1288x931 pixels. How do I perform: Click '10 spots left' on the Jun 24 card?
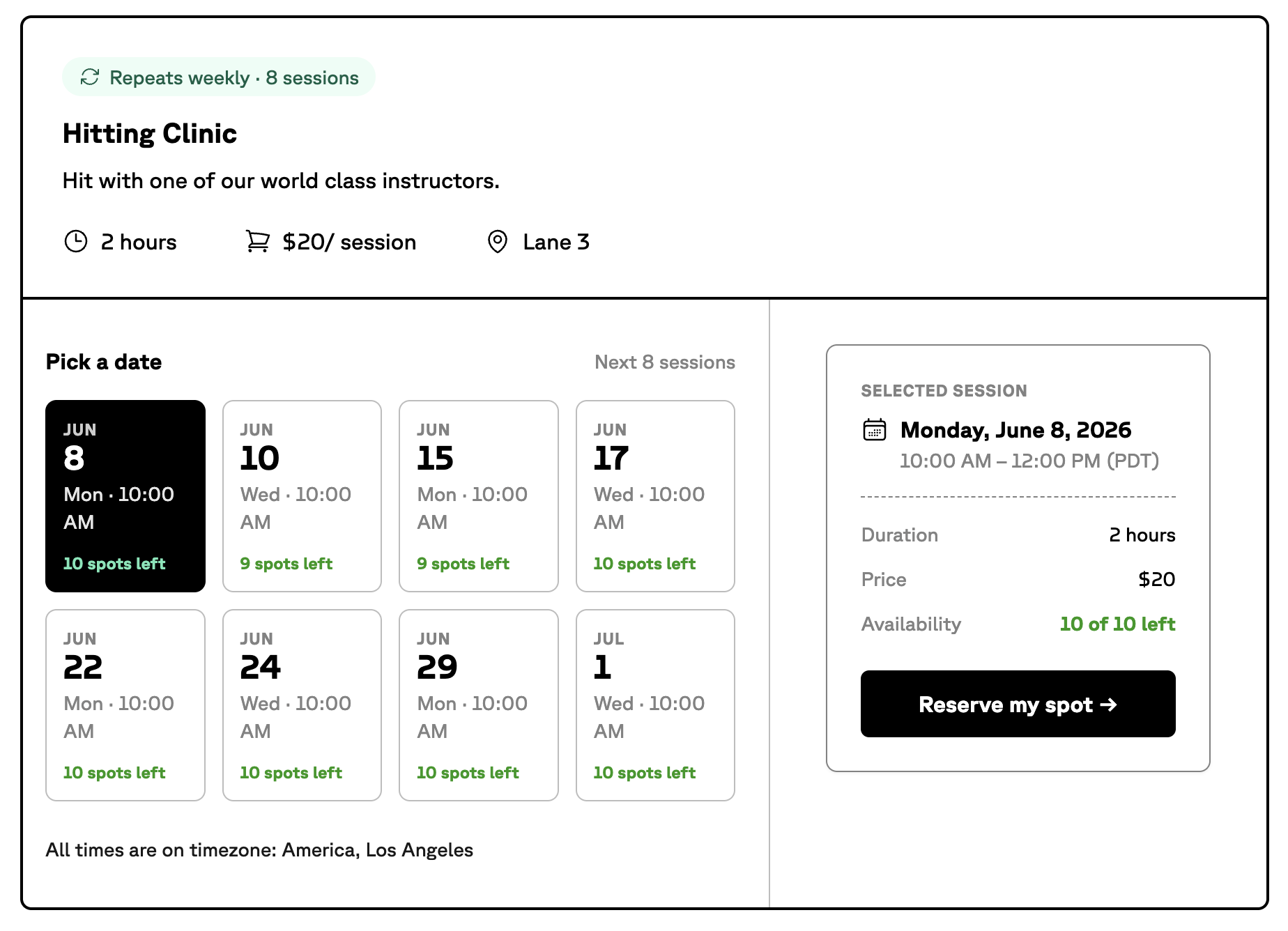click(x=291, y=773)
